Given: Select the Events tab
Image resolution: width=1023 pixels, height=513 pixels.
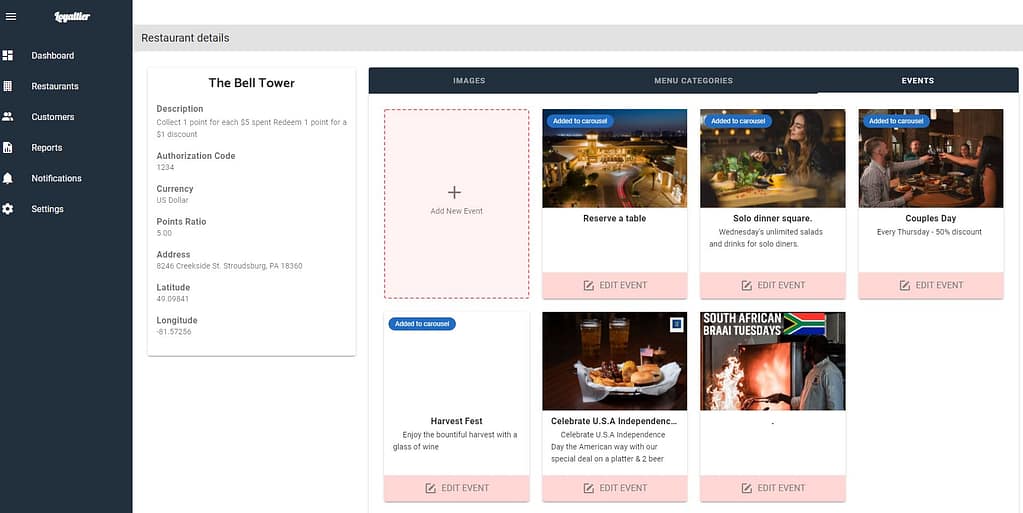Looking at the screenshot, I should [917, 81].
